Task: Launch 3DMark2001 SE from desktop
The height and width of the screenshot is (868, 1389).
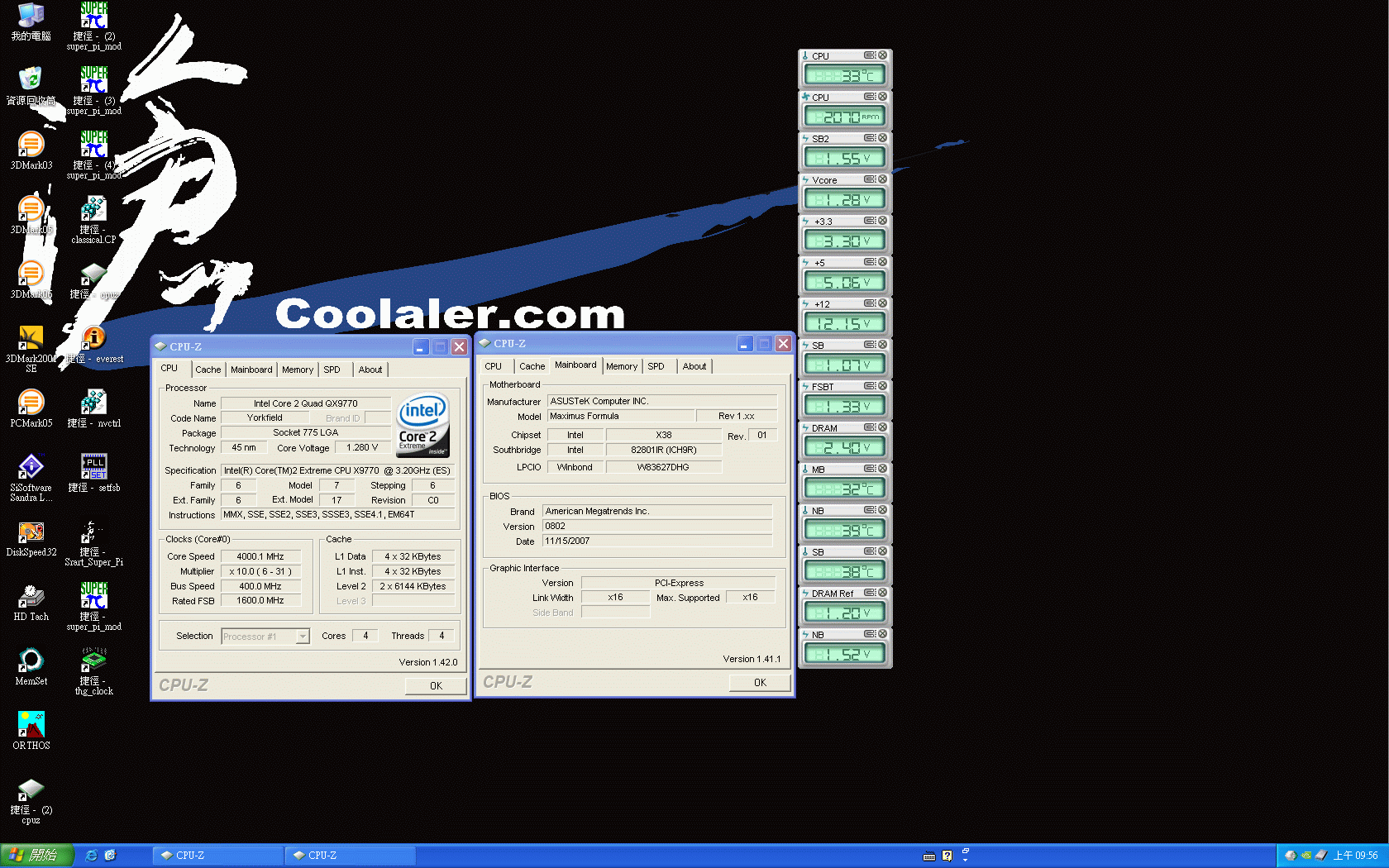Action: (x=31, y=347)
